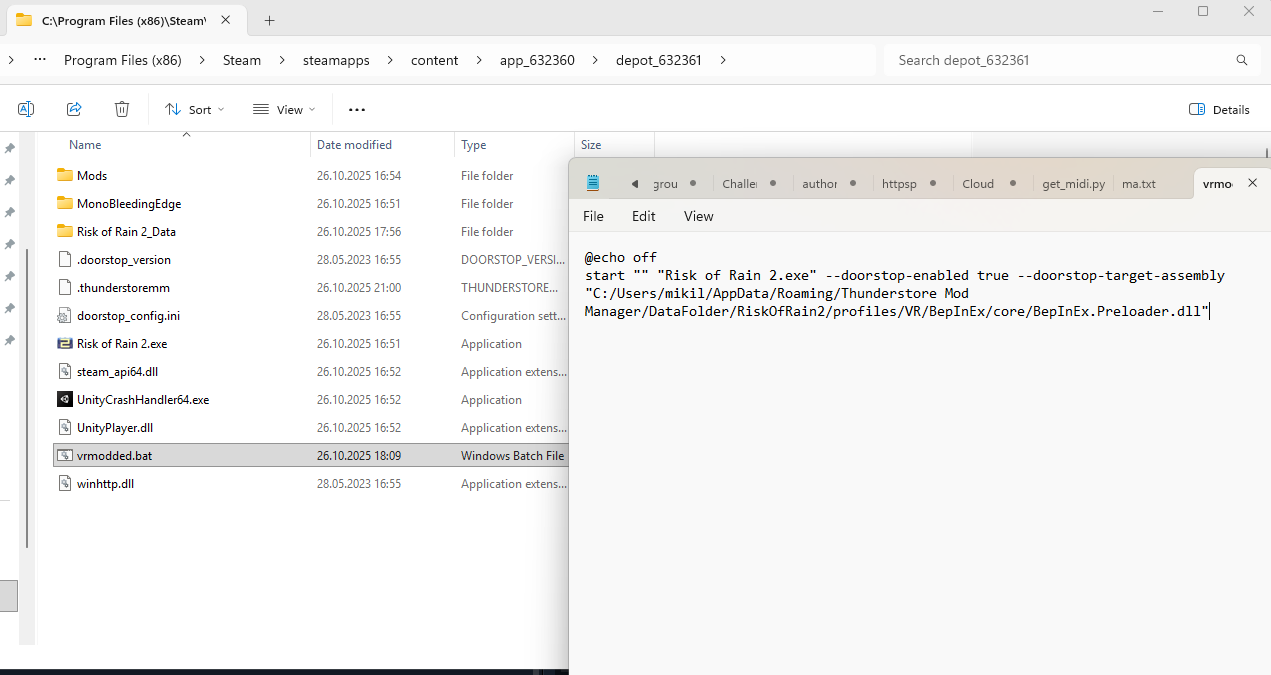The image size is (1271, 675).
Task: Add a new Explorer tab
Action: coord(270,20)
